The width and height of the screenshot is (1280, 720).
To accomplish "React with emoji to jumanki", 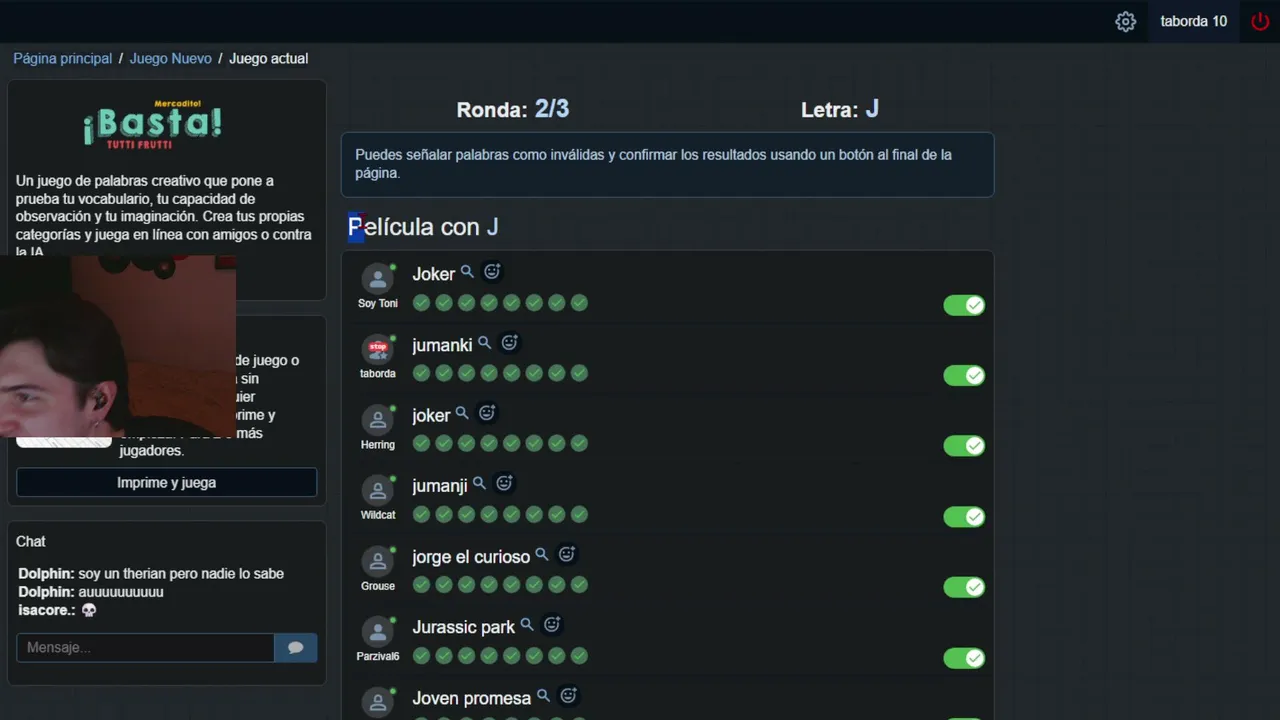I will pyautogui.click(x=509, y=343).
